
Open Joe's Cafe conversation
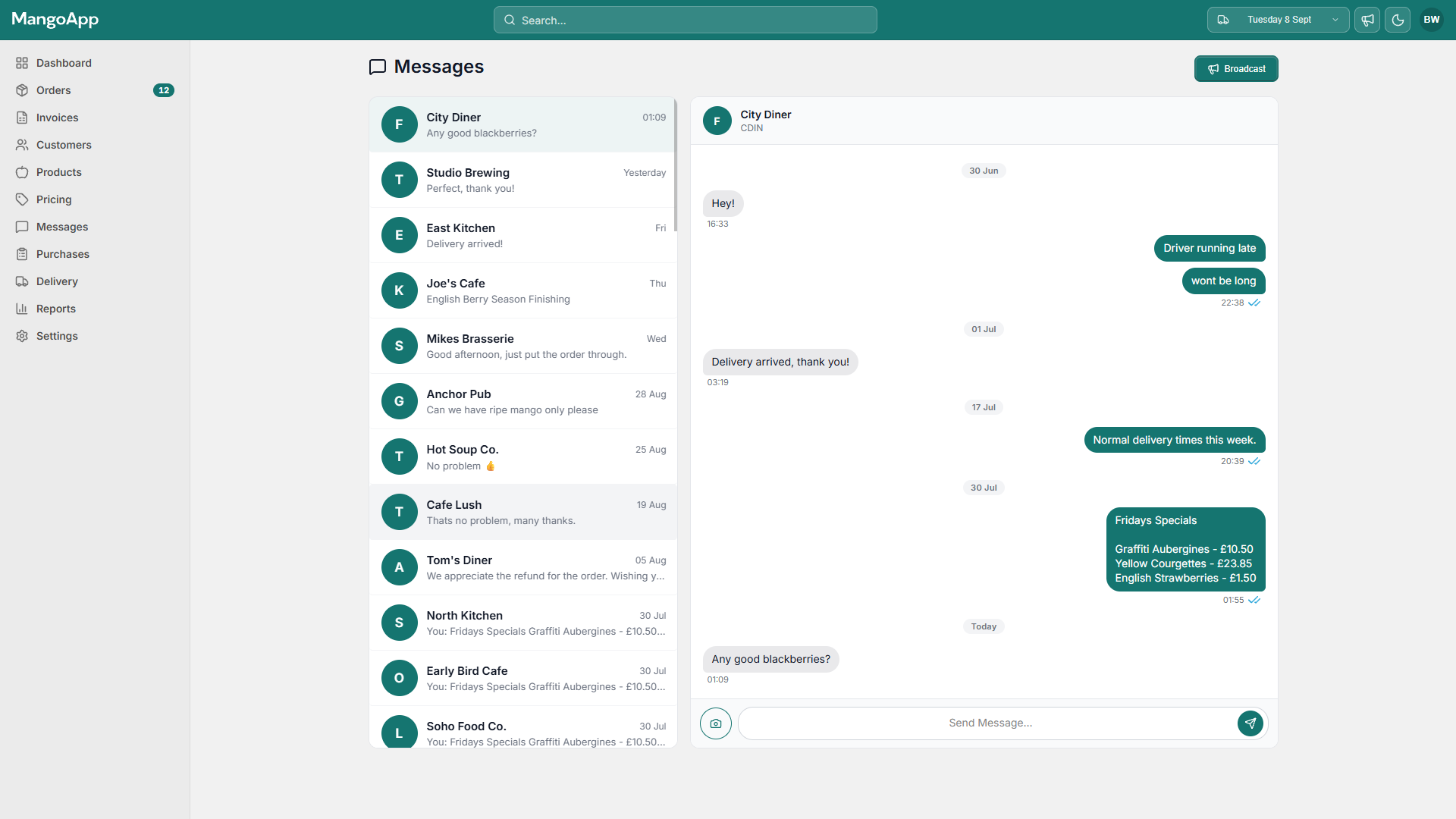click(x=522, y=290)
